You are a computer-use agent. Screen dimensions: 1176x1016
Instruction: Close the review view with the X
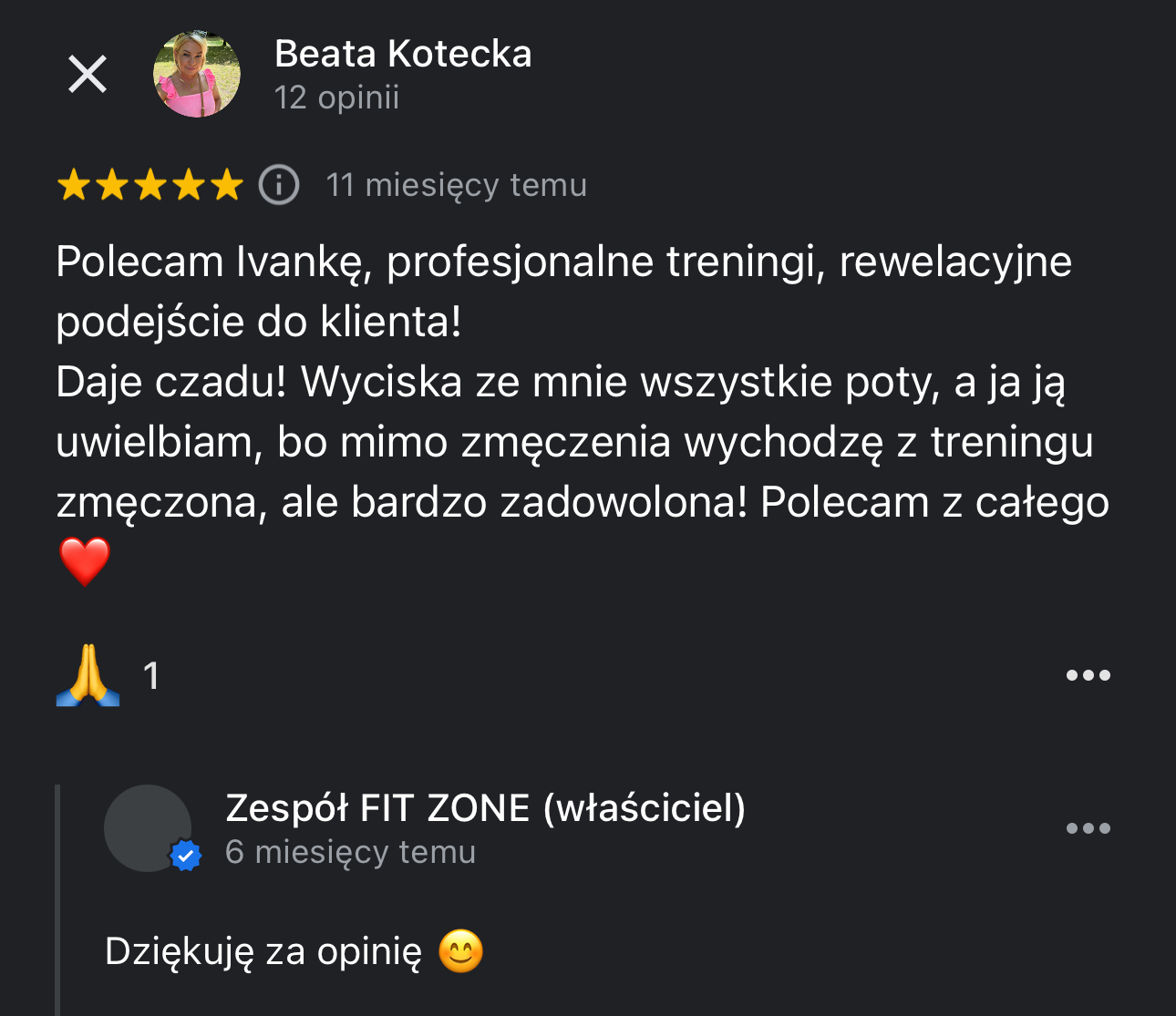tap(88, 74)
